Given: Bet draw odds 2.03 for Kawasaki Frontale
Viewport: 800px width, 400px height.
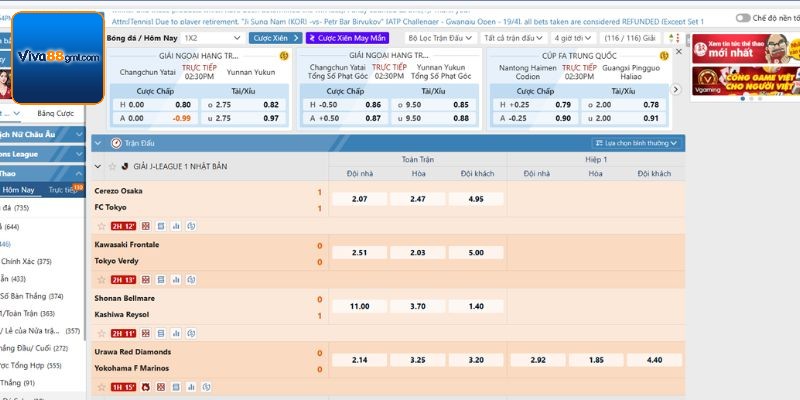Looking at the screenshot, I should 417,253.
